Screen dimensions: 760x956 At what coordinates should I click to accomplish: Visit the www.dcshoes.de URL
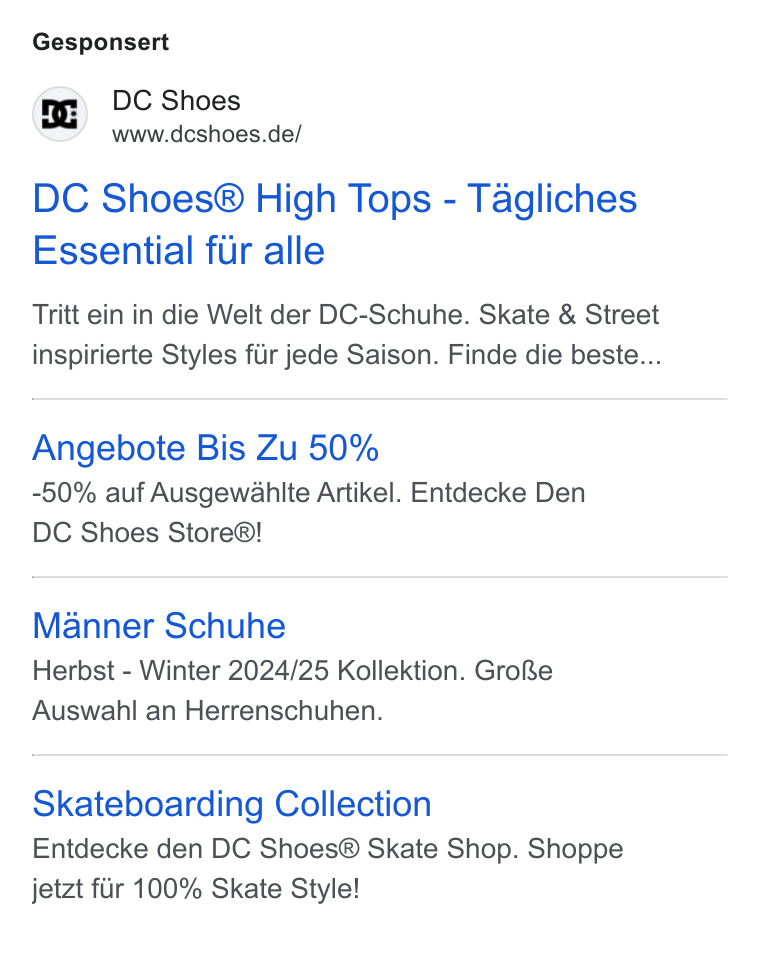207,134
